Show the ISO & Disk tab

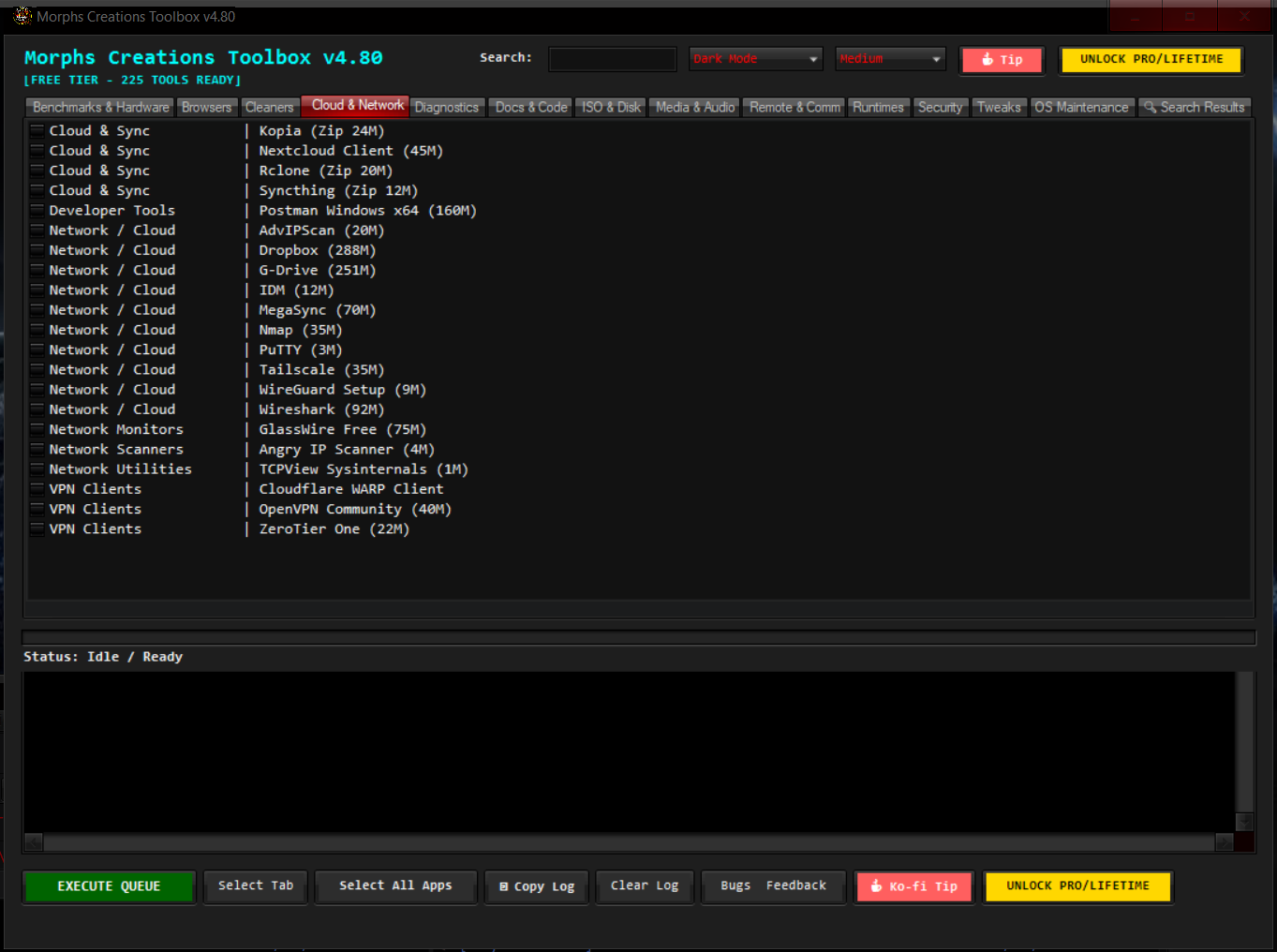tap(611, 108)
